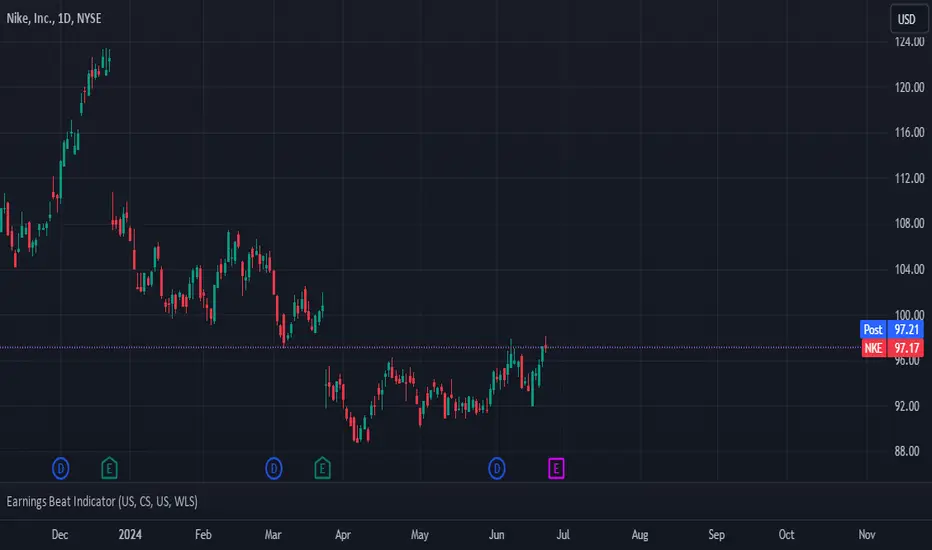Click the blue dividend marker near March
This screenshot has width=932, height=550.
(273, 469)
